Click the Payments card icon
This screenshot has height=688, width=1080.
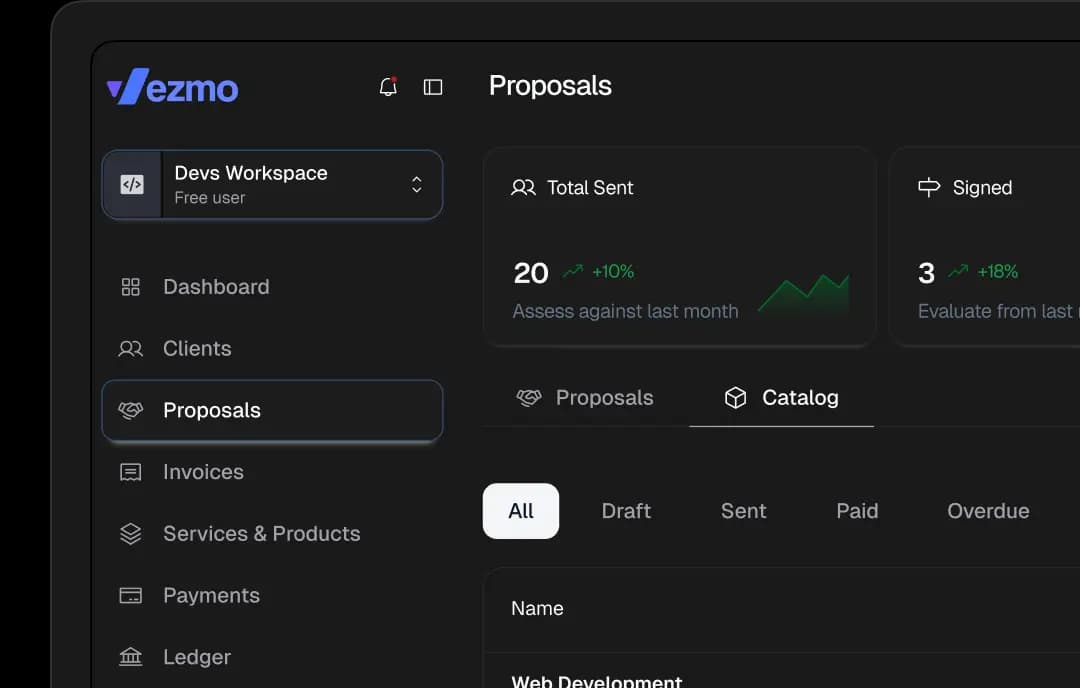tap(130, 595)
